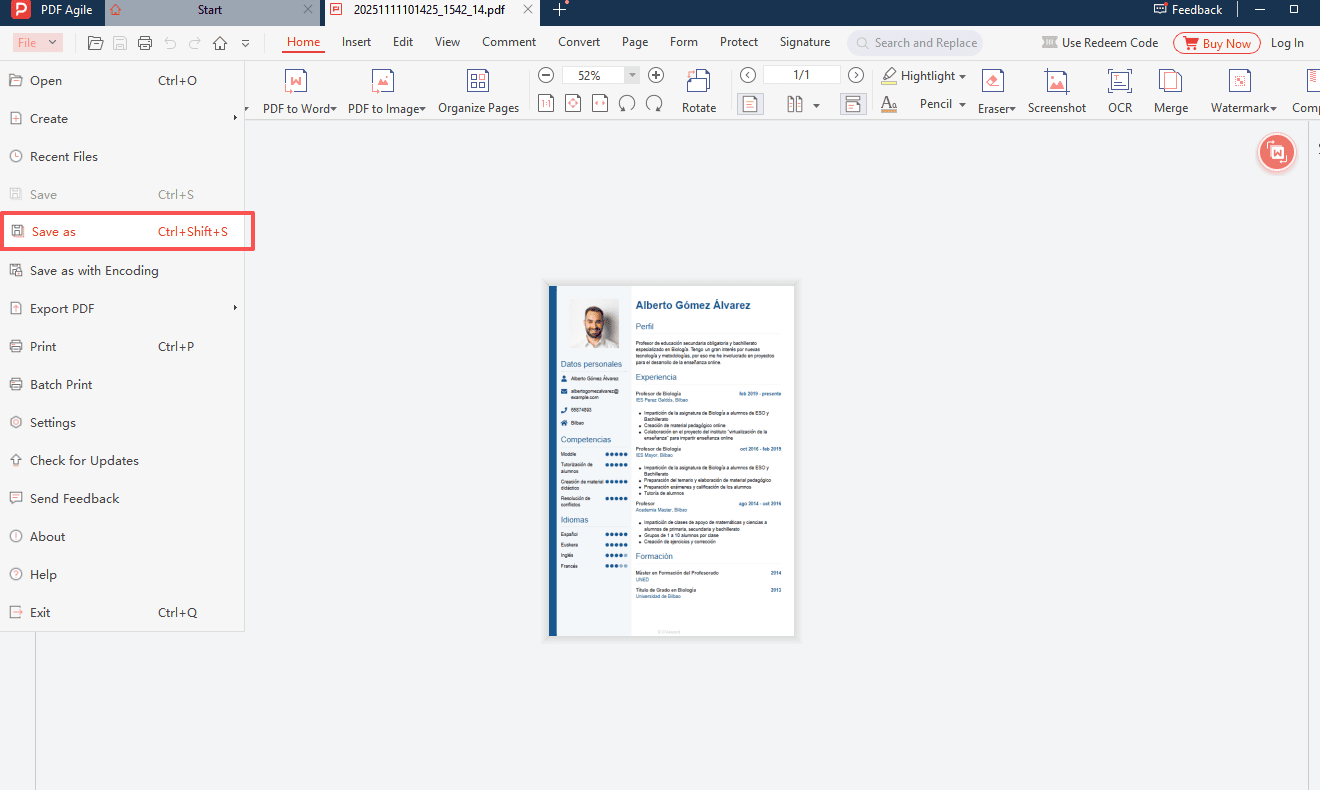This screenshot has width=1320, height=790.
Task: Click the Log In link
Action: (x=1287, y=42)
